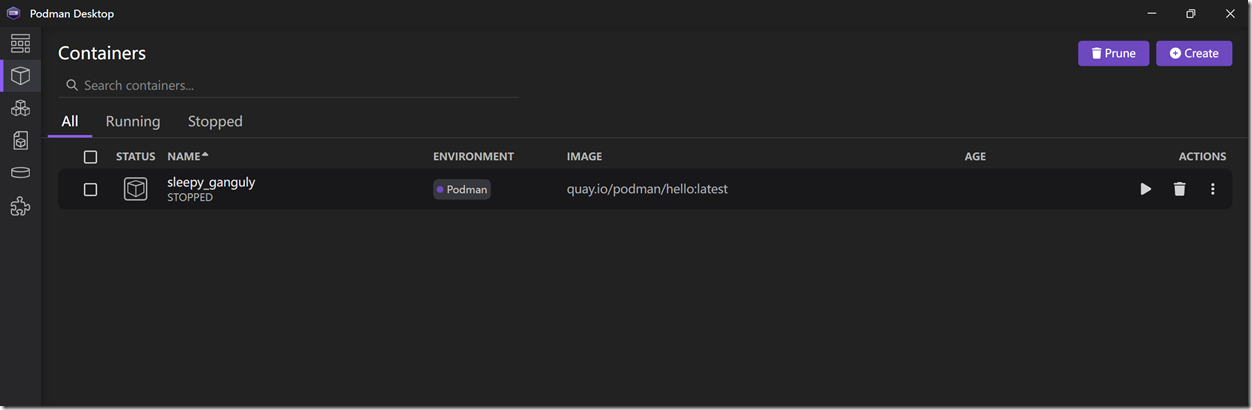Image resolution: width=1252 pixels, height=410 pixels.
Task: Open the Images sidebar icon
Action: click(20, 141)
